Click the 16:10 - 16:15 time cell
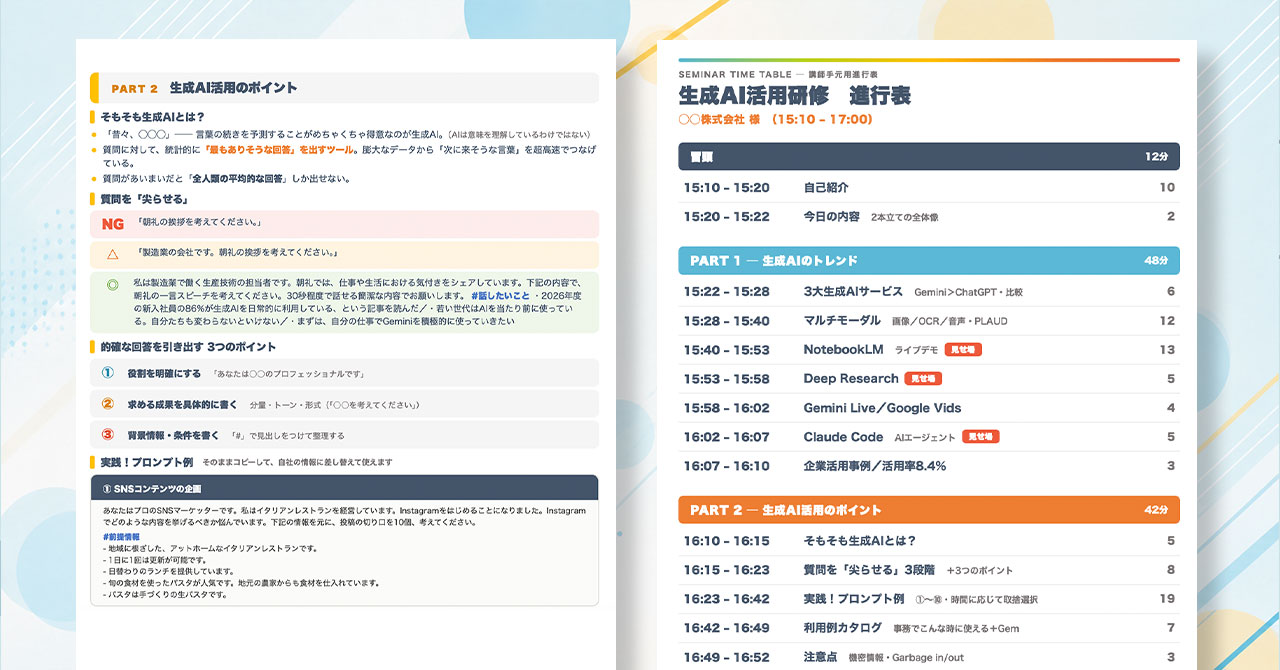The width and height of the screenshot is (1280, 670). 726,541
